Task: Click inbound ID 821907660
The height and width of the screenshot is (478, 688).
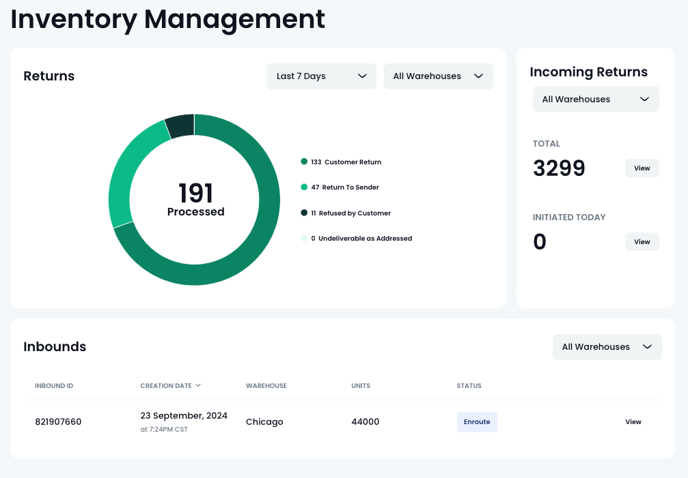Action: (58, 422)
